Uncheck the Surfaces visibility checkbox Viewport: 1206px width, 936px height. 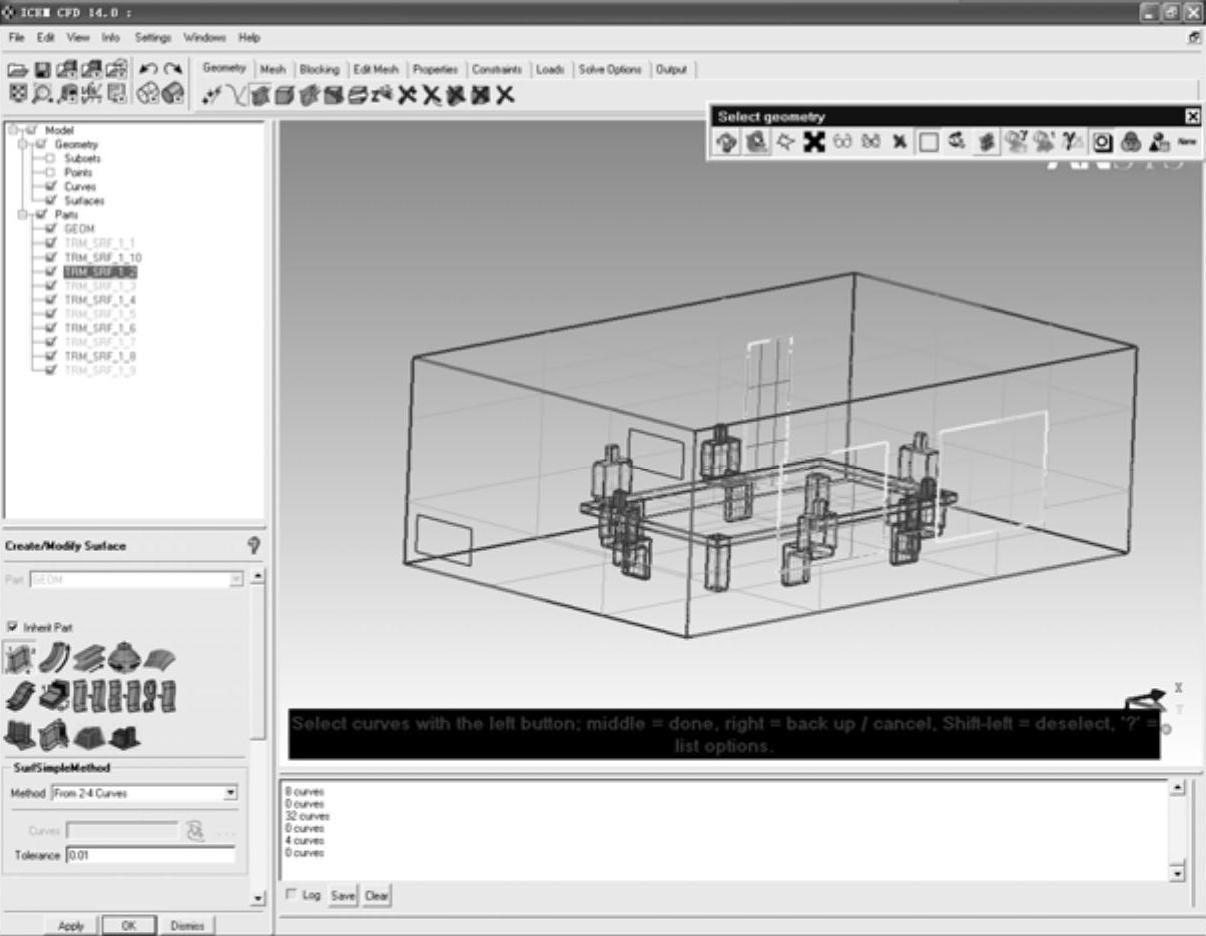pyautogui.click(x=50, y=201)
